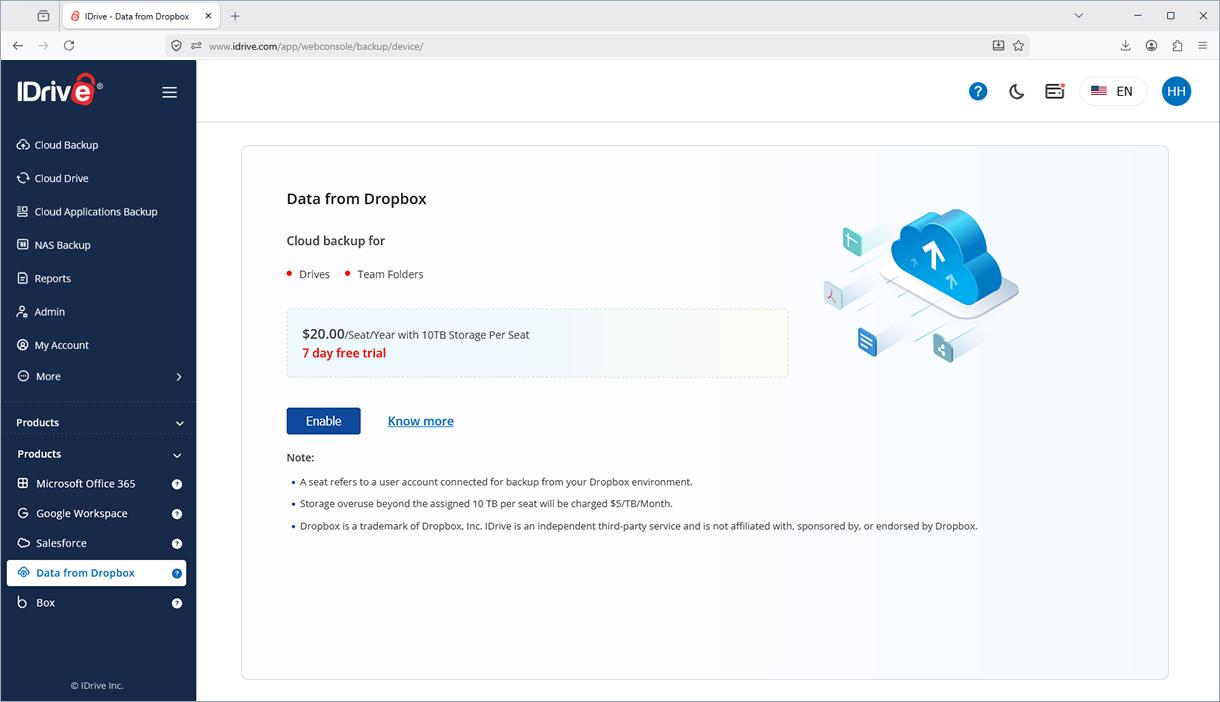The height and width of the screenshot is (702, 1220).
Task: Open the Know more link
Action: (421, 421)
